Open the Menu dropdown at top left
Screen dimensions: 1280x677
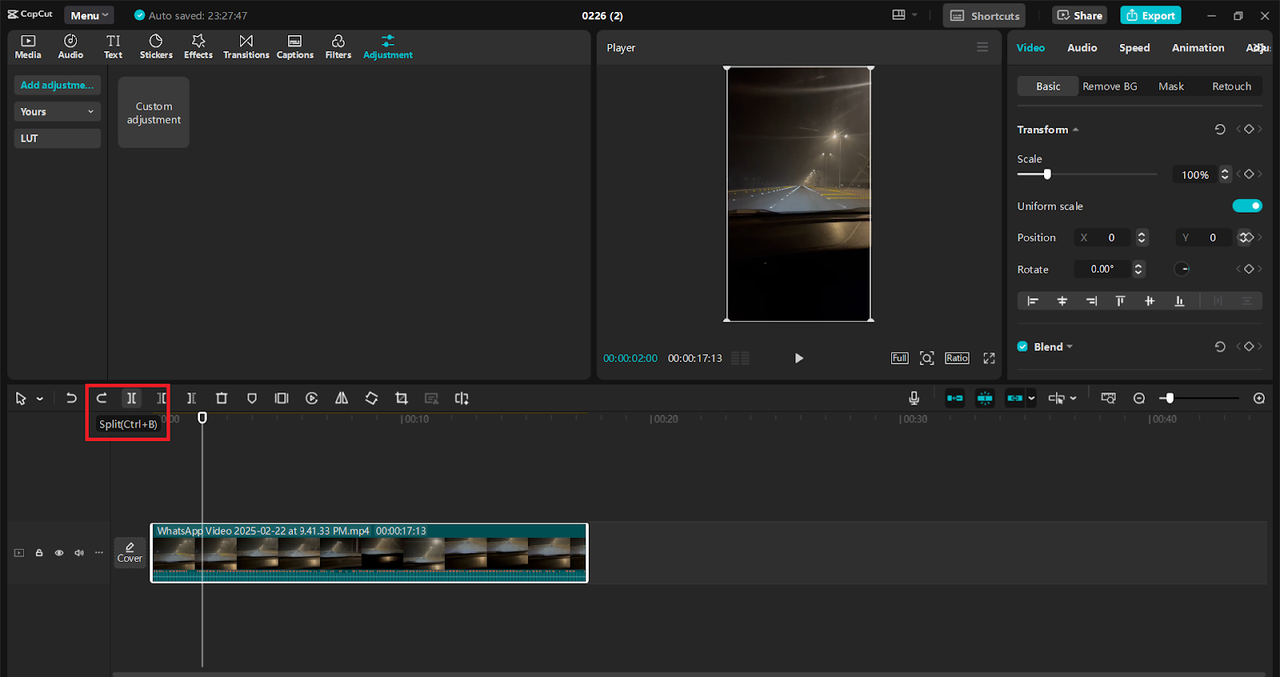[x=88, y=15]
